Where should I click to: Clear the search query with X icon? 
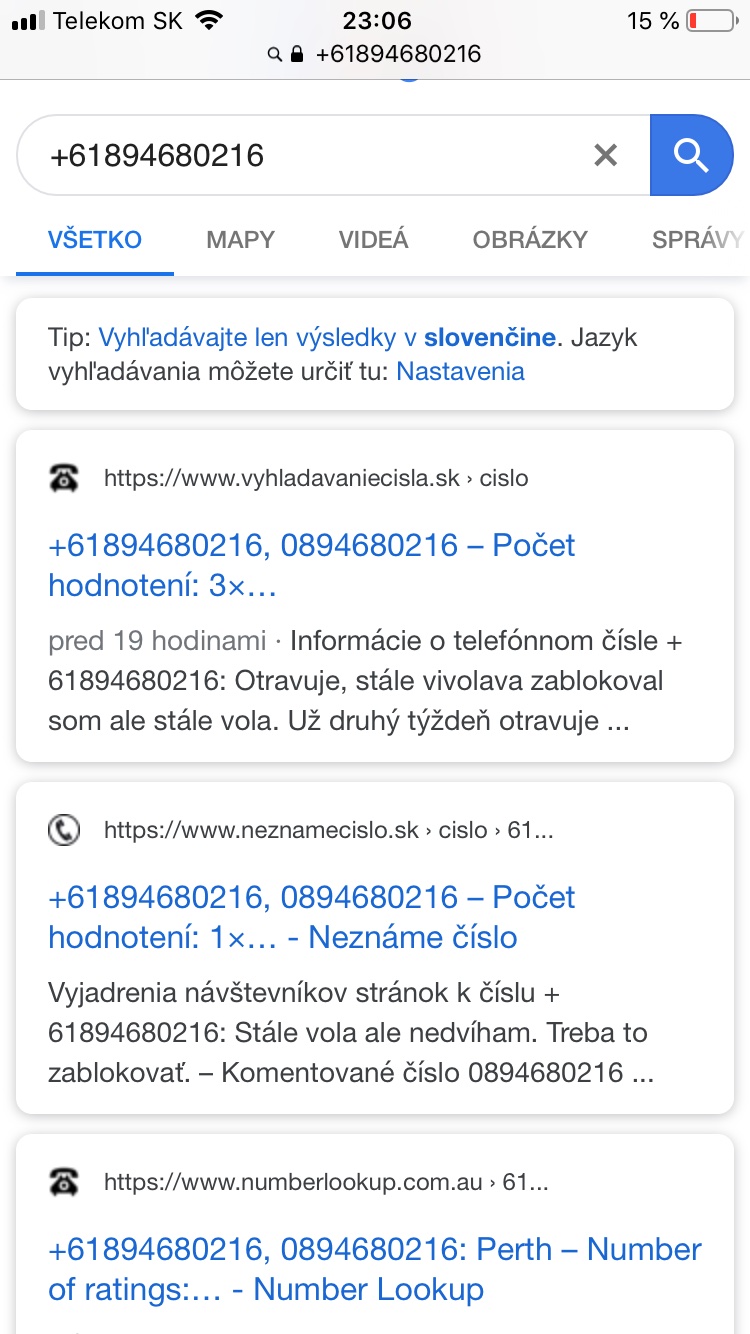click(x=605, y=155)
